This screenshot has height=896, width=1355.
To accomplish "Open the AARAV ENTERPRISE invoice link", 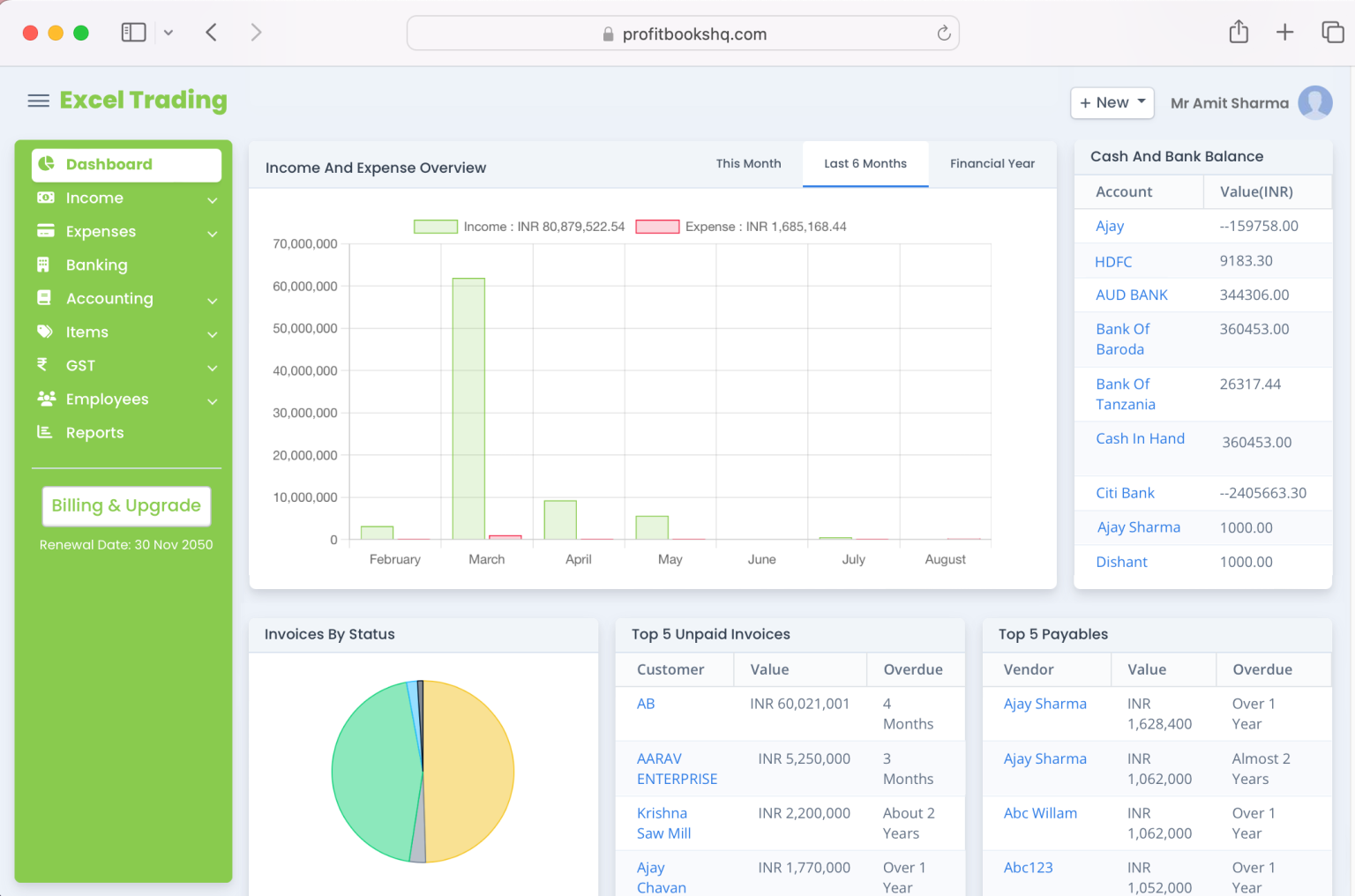I will (677, 768).
